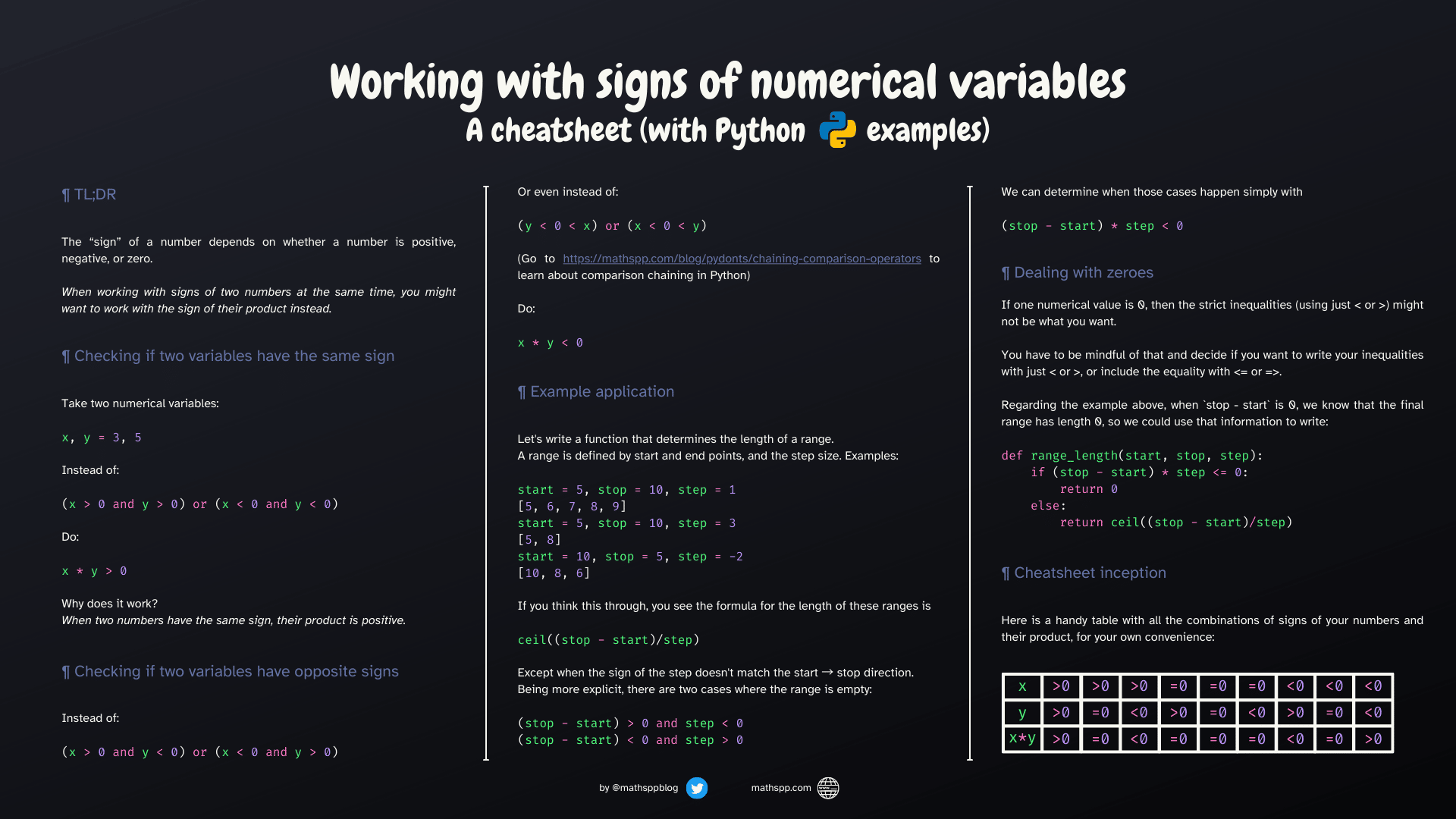Click the list output '[10, 8, 6]'
The width and height of the screenshot is (1456, 819).
pyautogui.click(x=554, y=573)
